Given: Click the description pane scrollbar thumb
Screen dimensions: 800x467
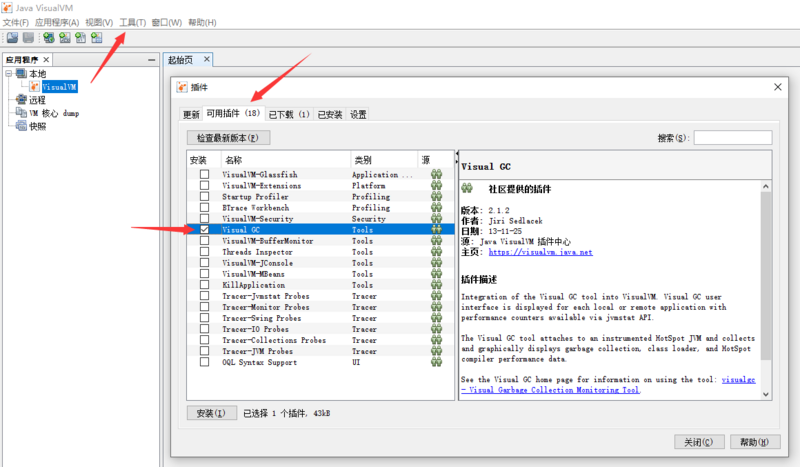Looking at the screenshot, I should click(766, 276).
